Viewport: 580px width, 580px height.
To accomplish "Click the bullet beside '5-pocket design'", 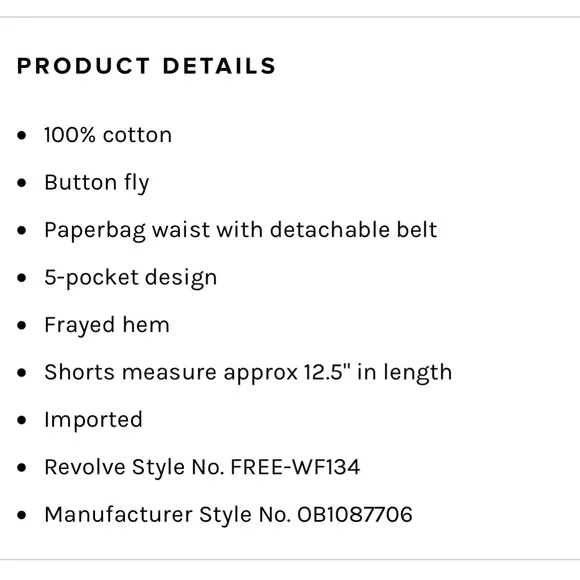I will tap(22, 278).
